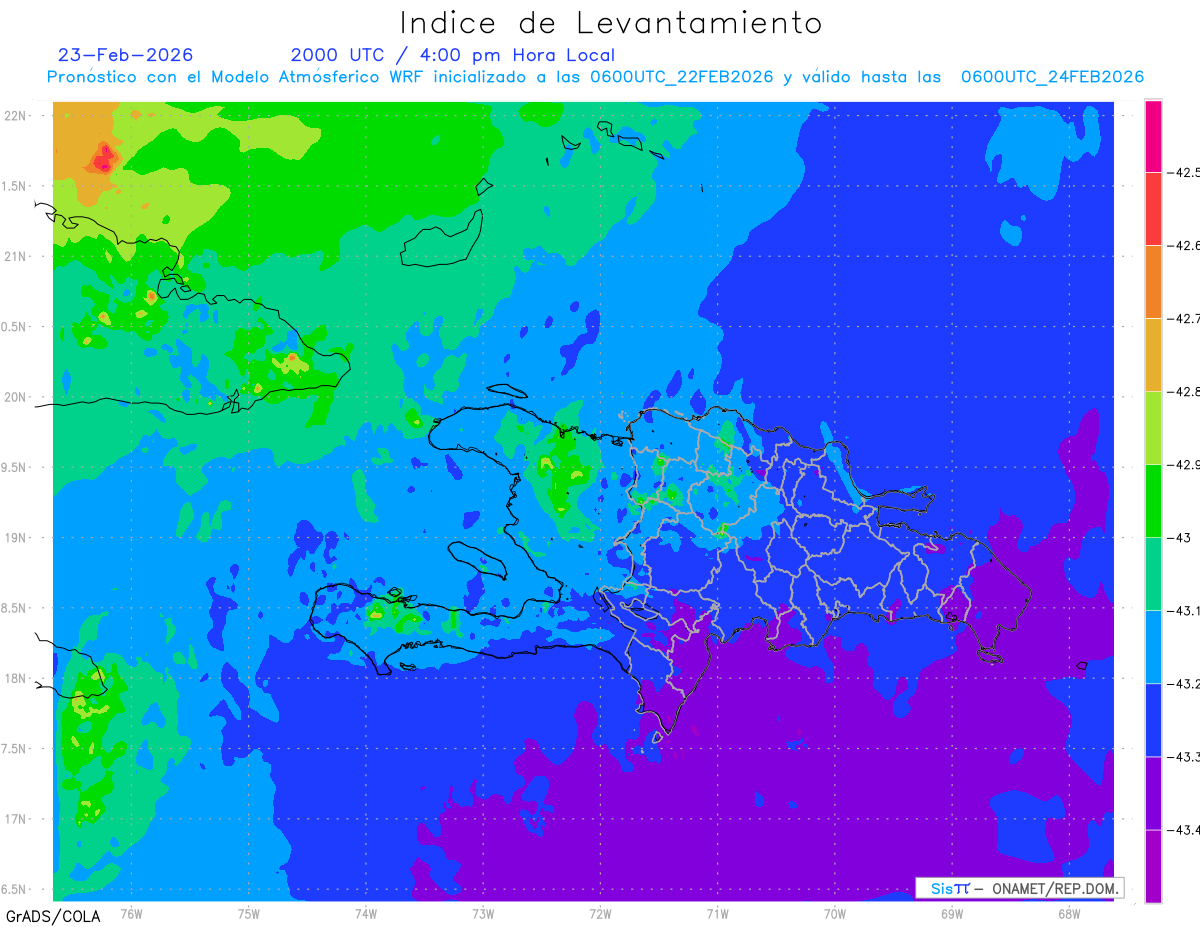Click the '18N' latitude label
1200x927 pixels.
15,679
